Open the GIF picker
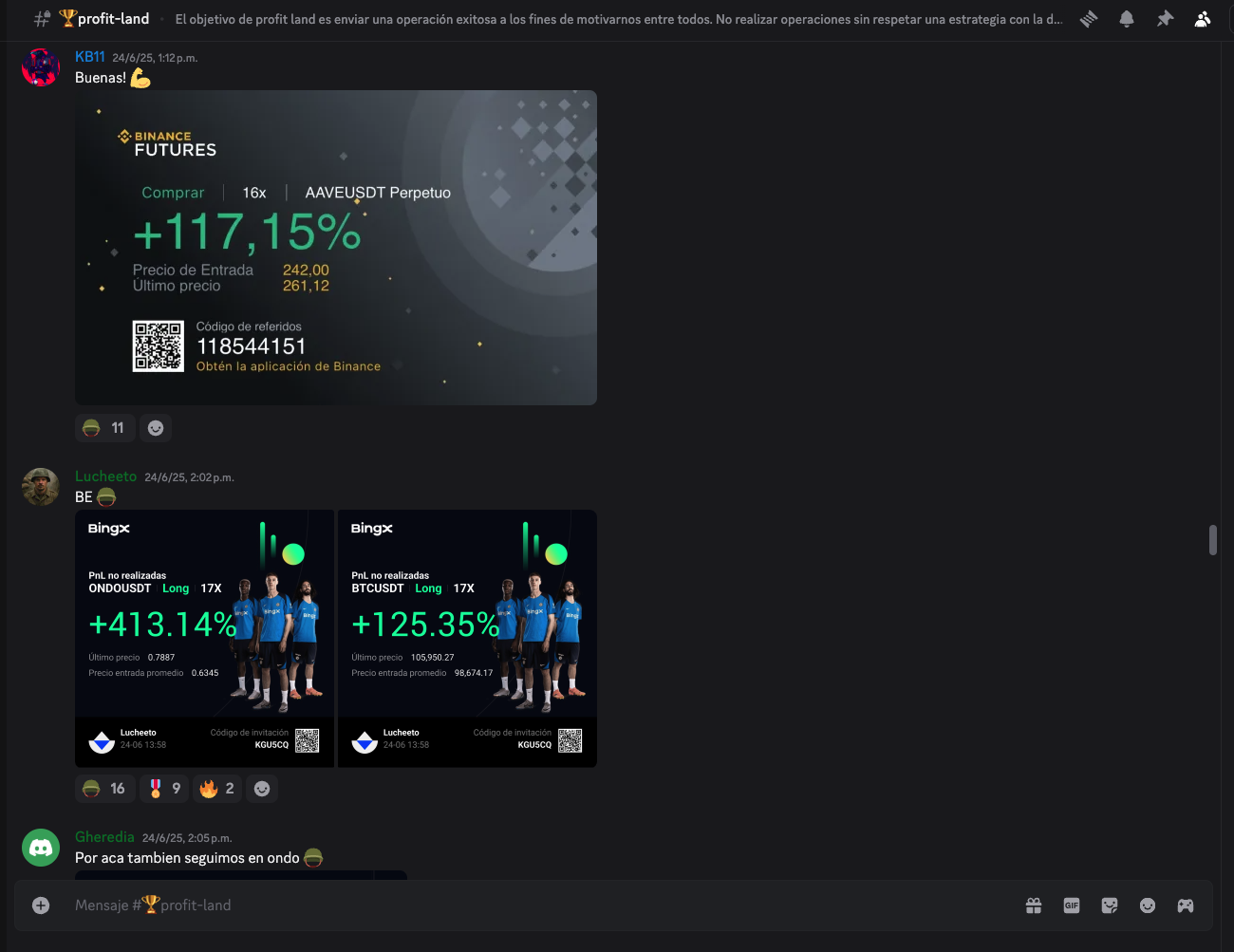This screenshot has height=952, width=1234. coord(1072,905)
